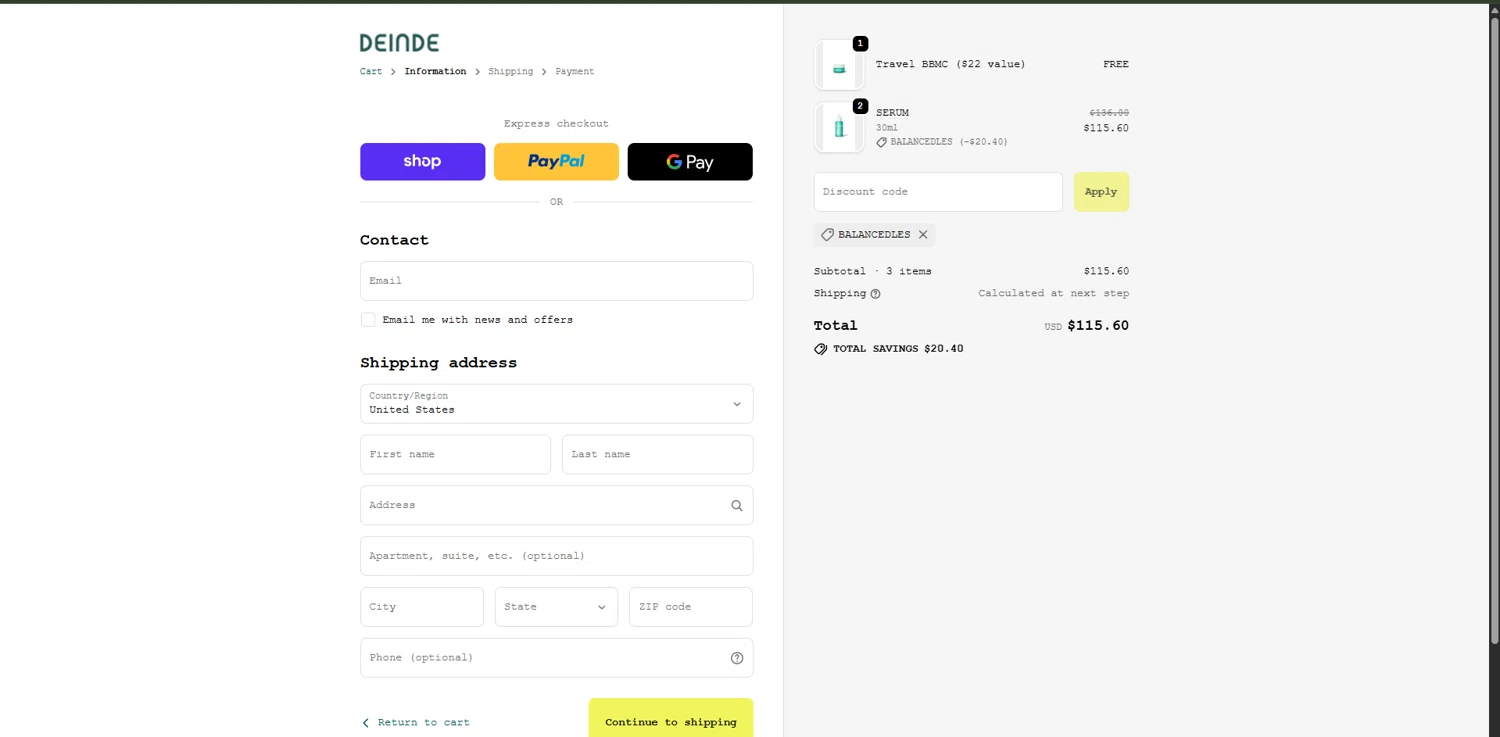Open the State dropdown

(556, 607)
